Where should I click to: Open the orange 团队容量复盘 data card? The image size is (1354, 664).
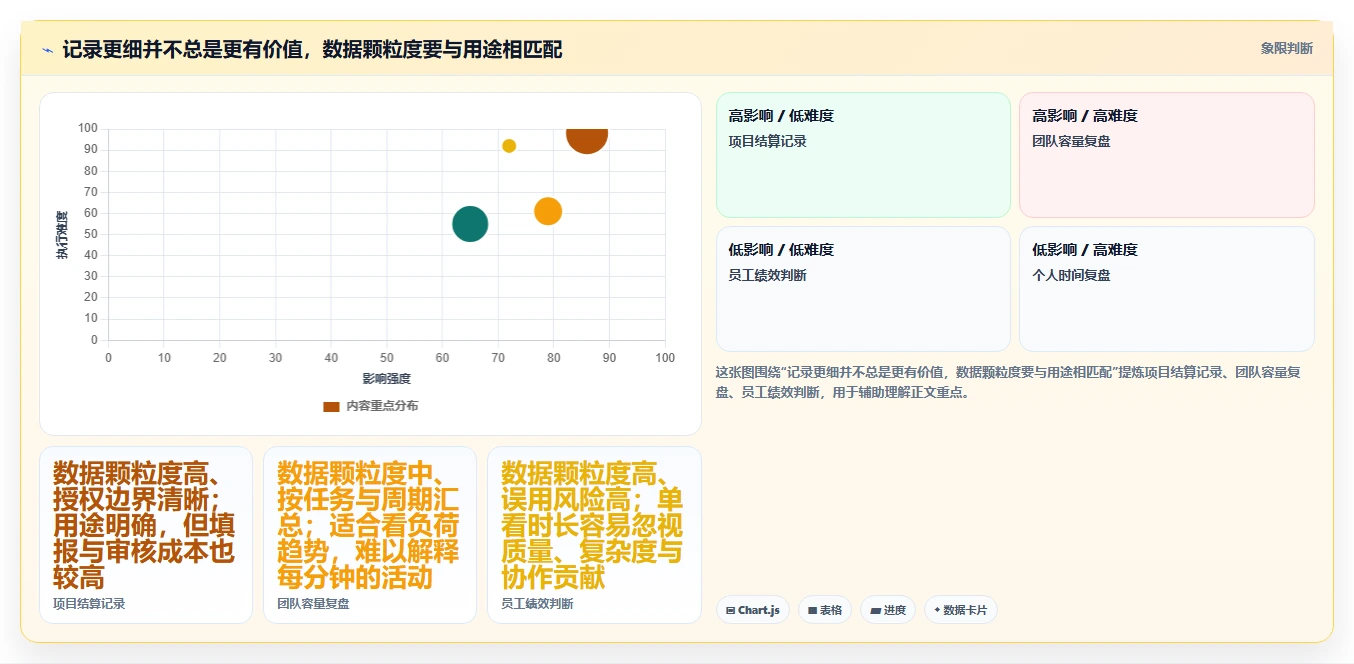[370, 535]
